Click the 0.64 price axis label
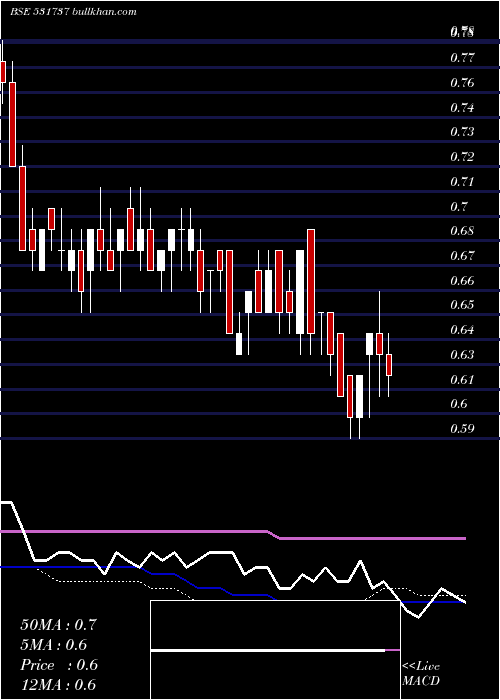 coord(462,330)
